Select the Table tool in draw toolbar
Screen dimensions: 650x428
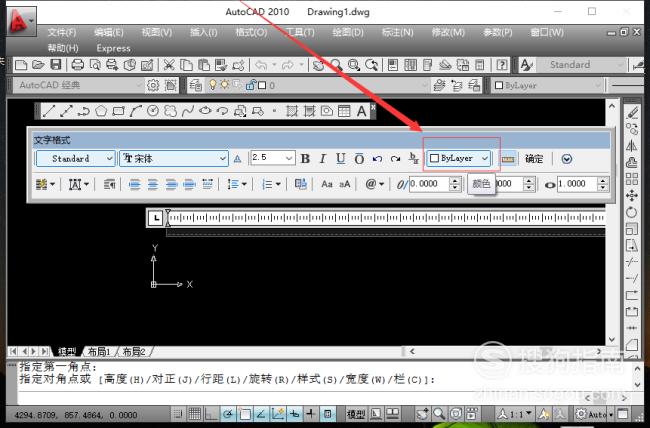(344, 111)
